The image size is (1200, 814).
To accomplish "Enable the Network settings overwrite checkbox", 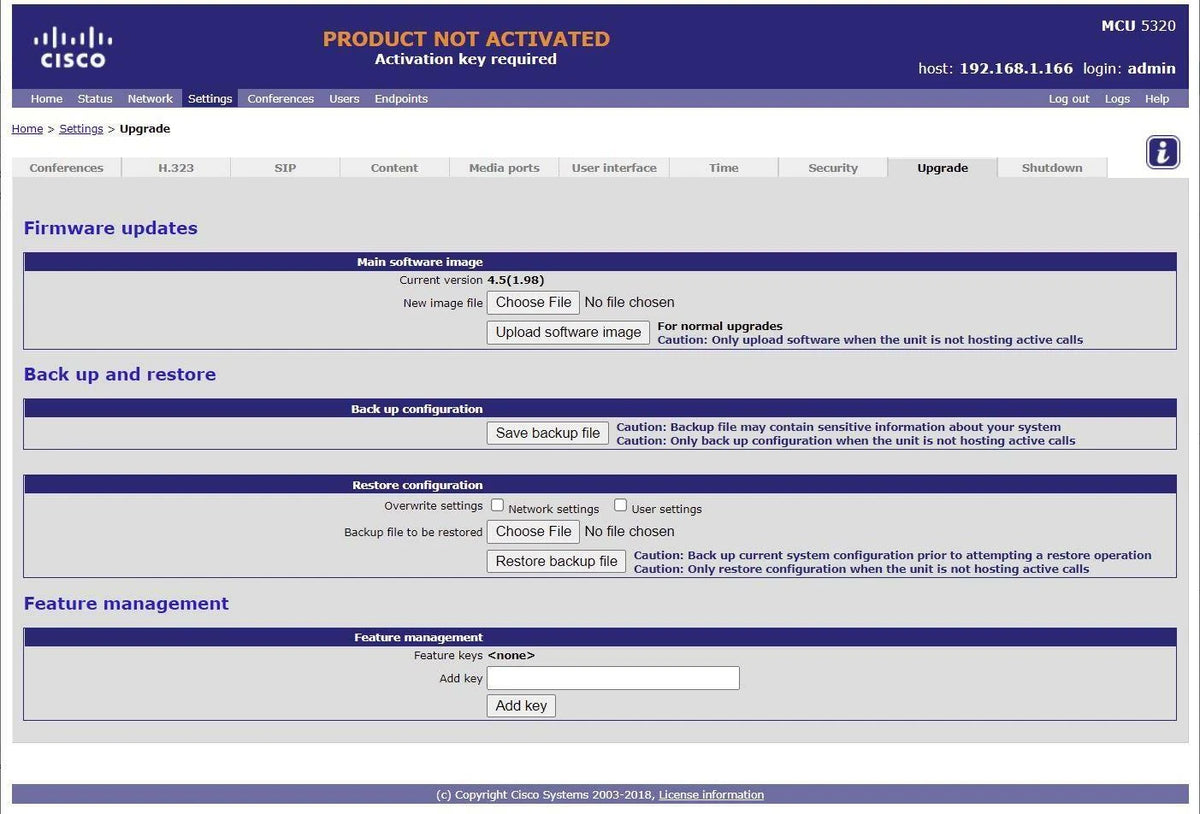I will [x=497, y=505].
